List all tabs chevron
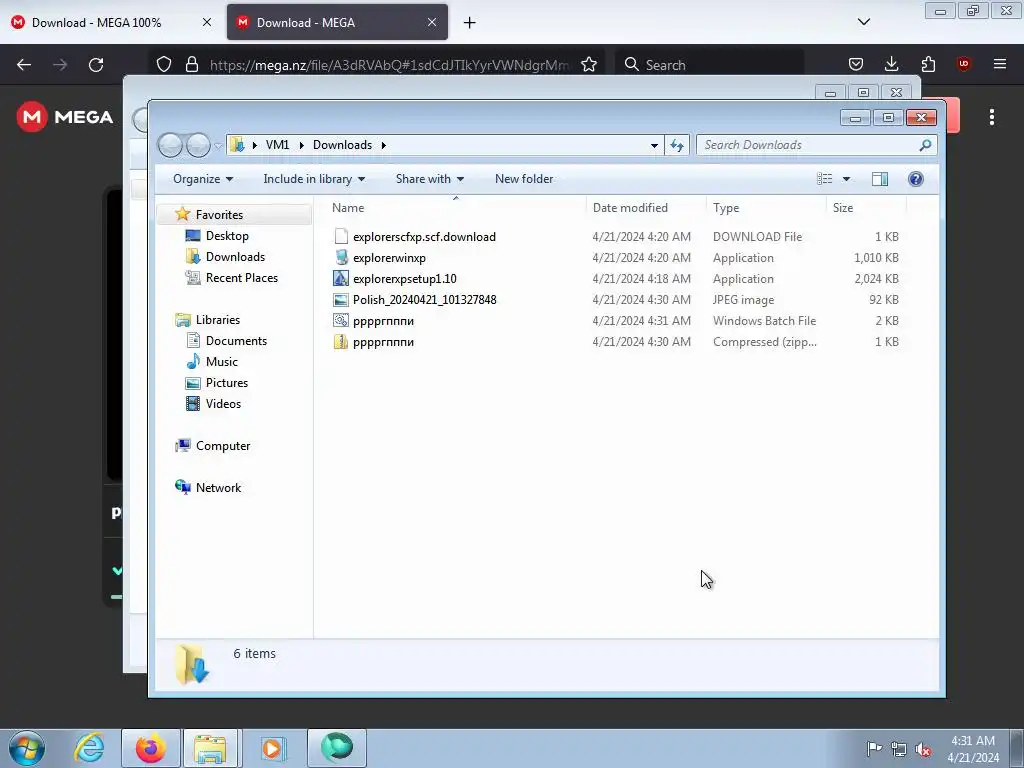 [x=864, y=22]
